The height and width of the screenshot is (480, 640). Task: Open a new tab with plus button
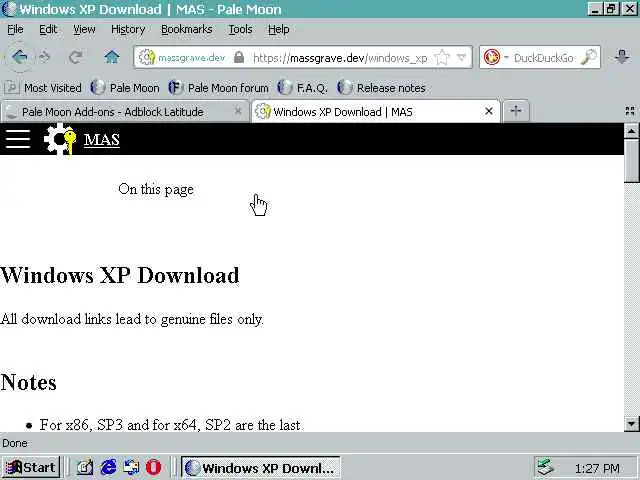[516, 111]
